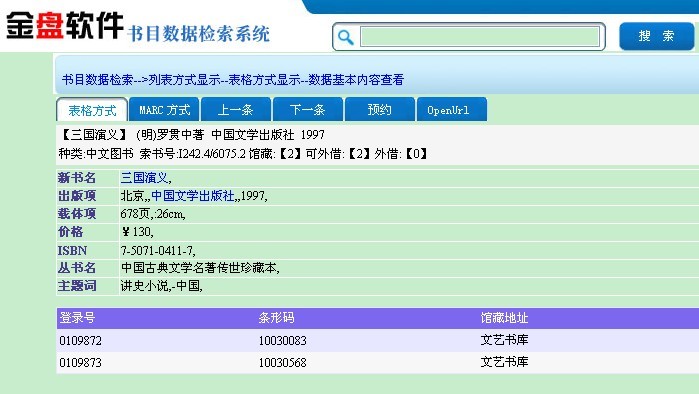Select accession number 0109873

tap(81, 362)
